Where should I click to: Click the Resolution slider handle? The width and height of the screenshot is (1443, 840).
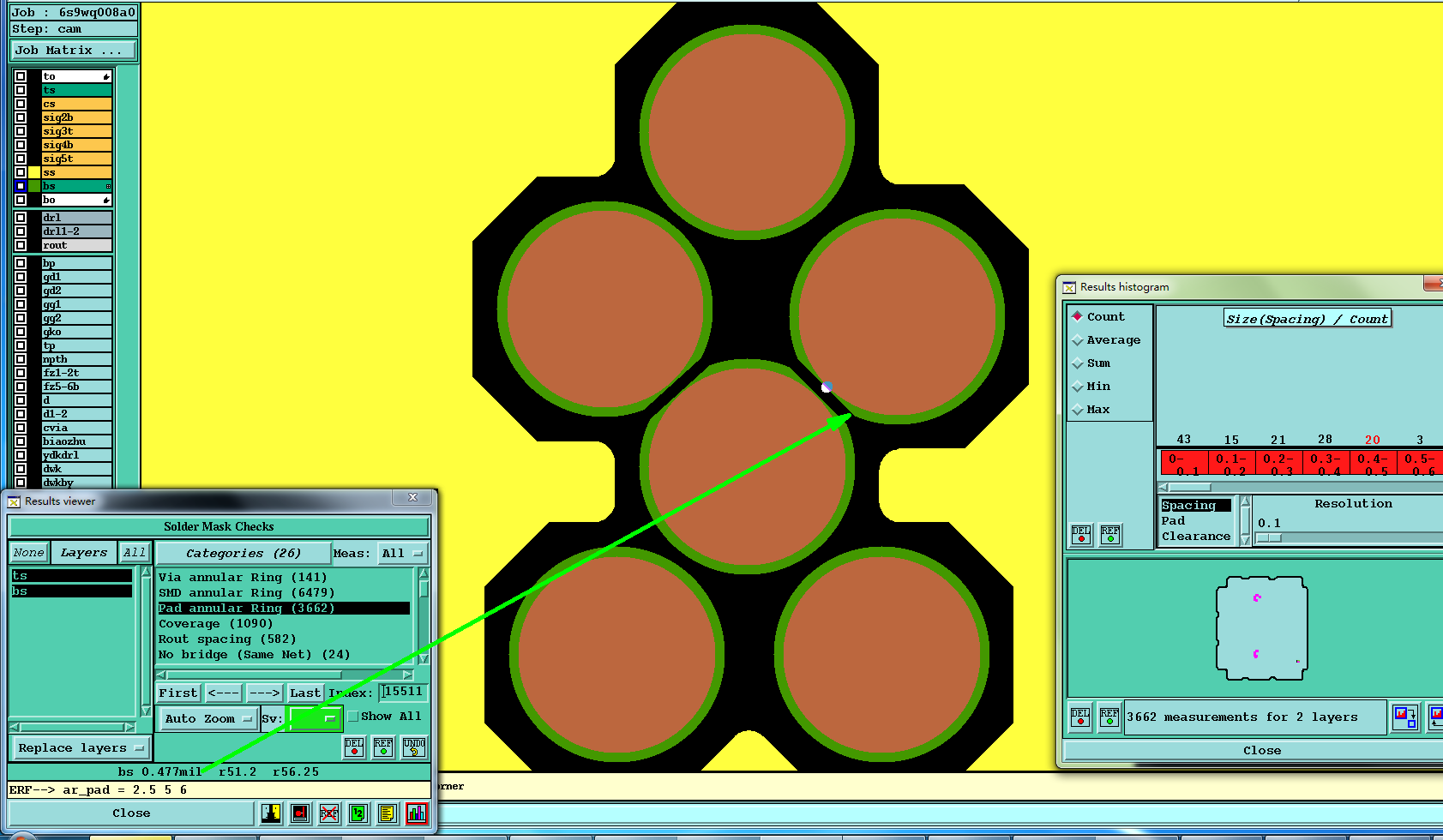click(1269, 538)
